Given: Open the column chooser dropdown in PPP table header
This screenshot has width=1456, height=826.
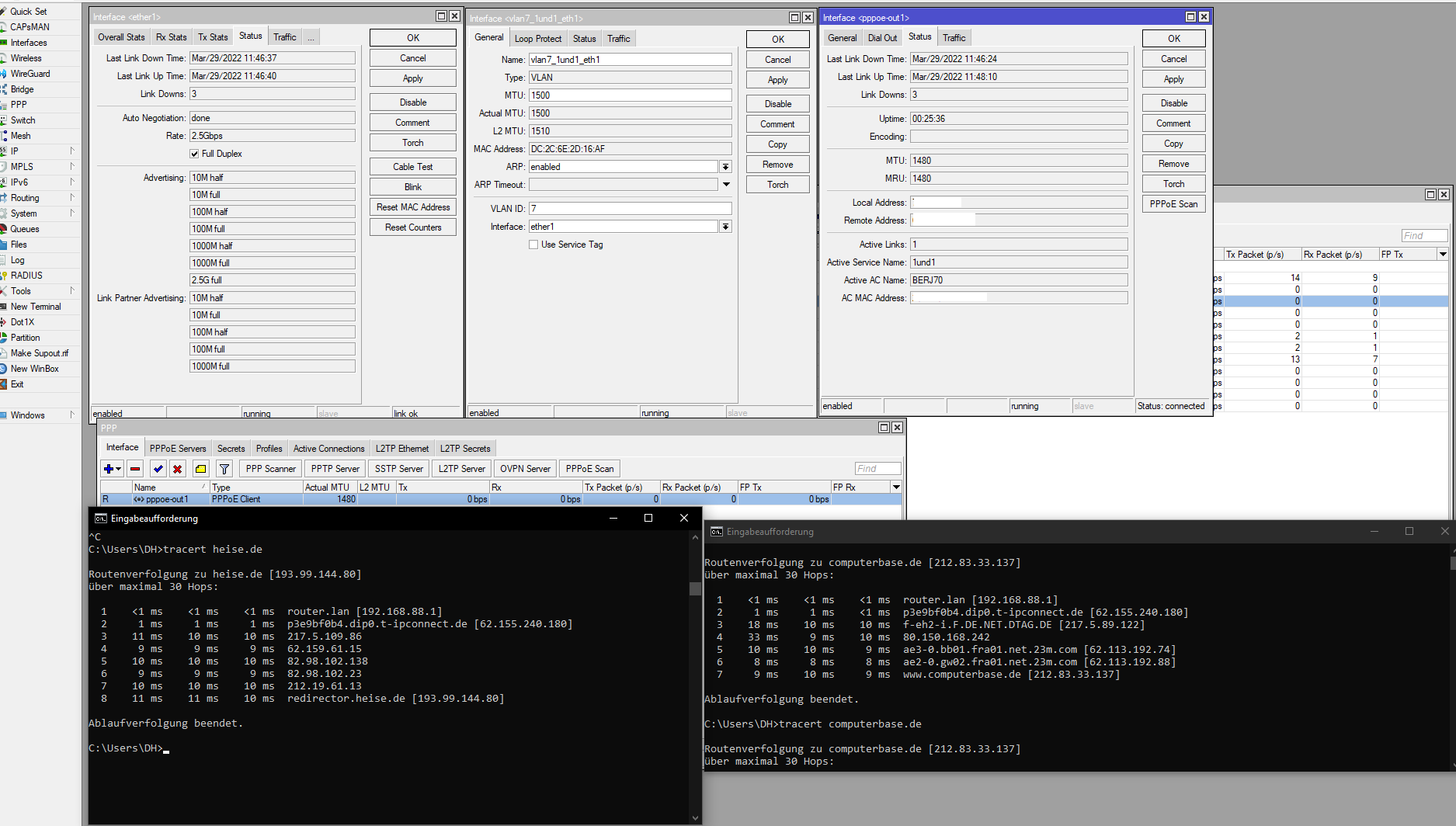Looking at the screenshot, I should 896,487.
